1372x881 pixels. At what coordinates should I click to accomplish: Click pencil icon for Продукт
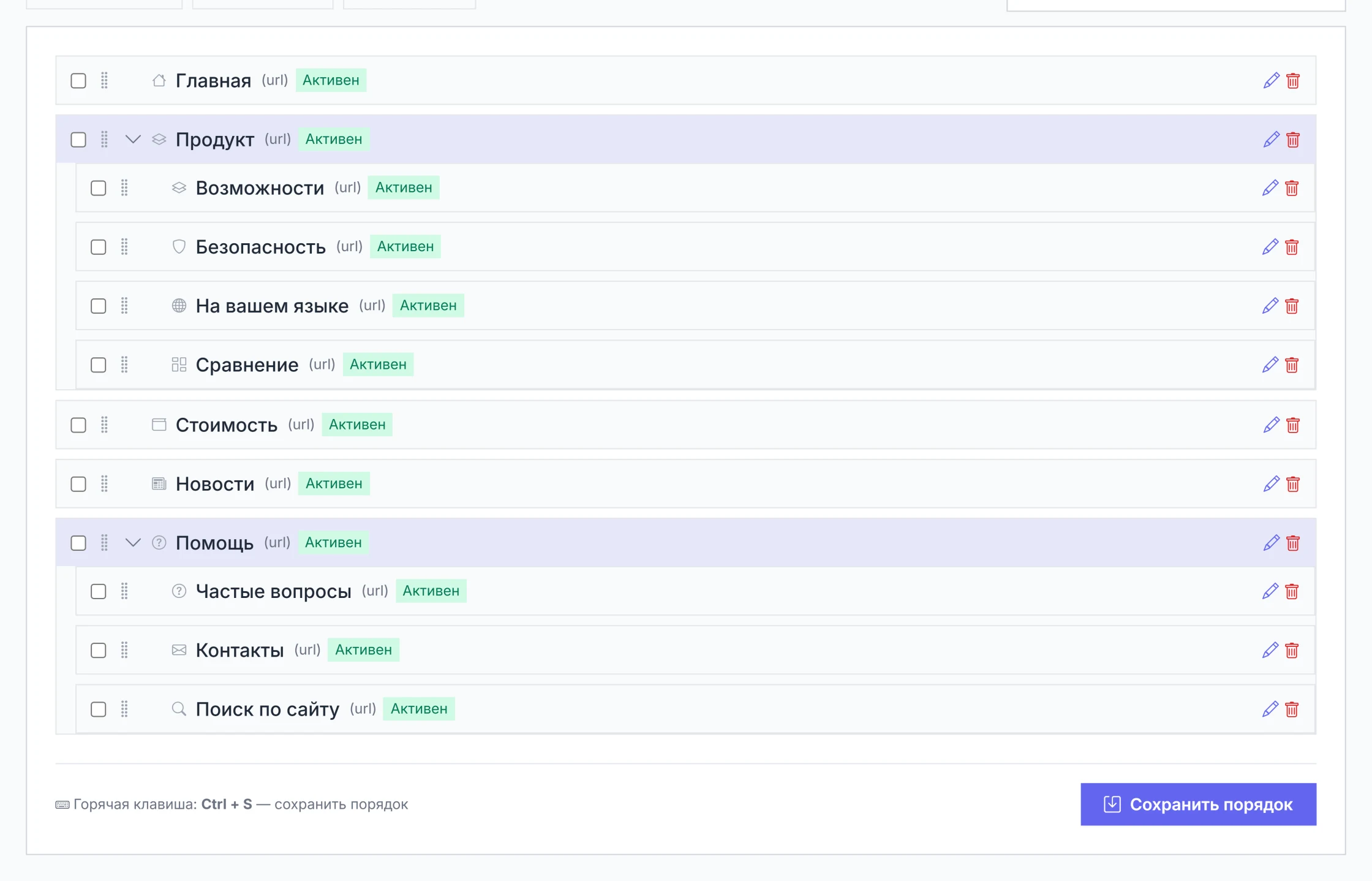point(1272,139)
